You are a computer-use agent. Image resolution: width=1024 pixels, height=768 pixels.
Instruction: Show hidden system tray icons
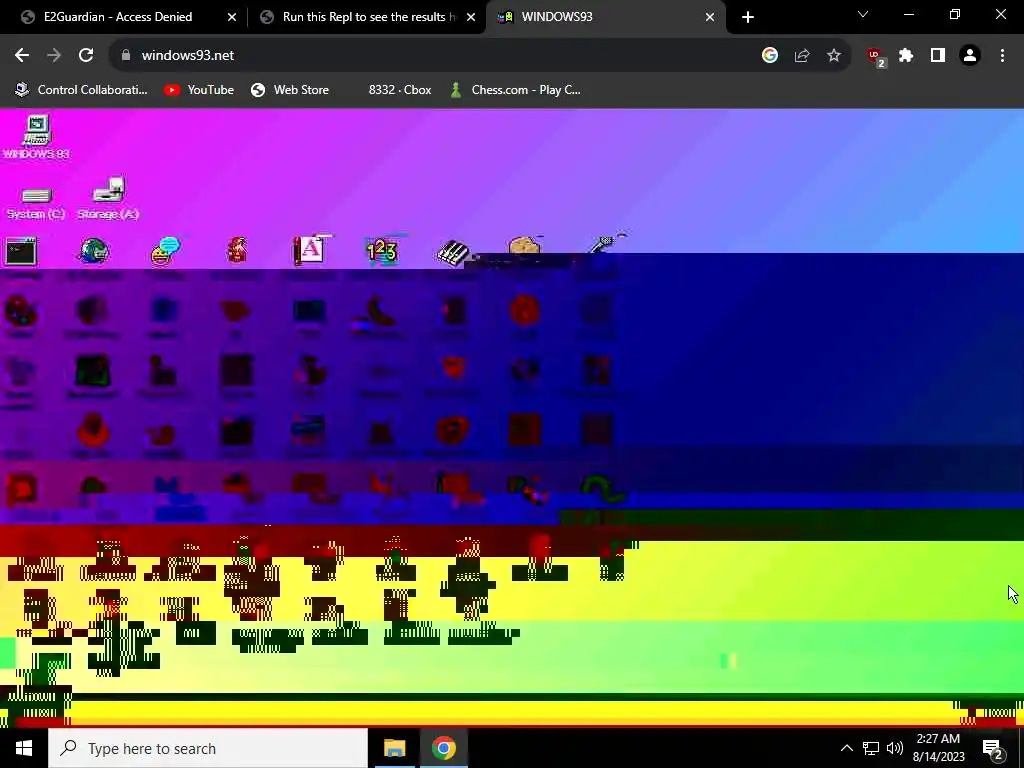pos(846,748)
